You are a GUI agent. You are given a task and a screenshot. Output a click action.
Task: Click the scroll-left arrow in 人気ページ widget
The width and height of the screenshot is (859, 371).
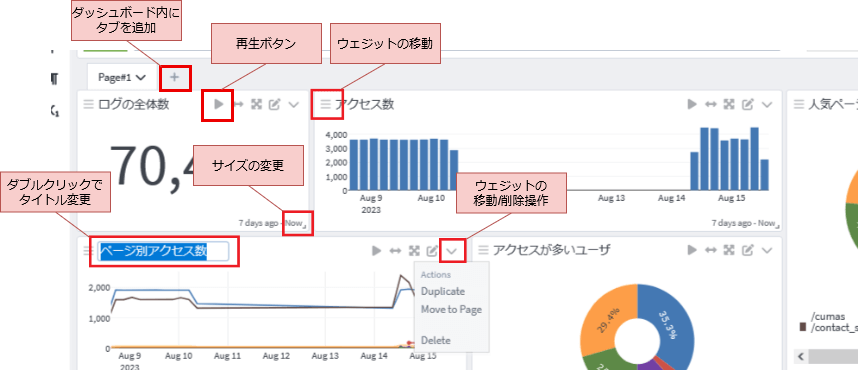point(801,357)
